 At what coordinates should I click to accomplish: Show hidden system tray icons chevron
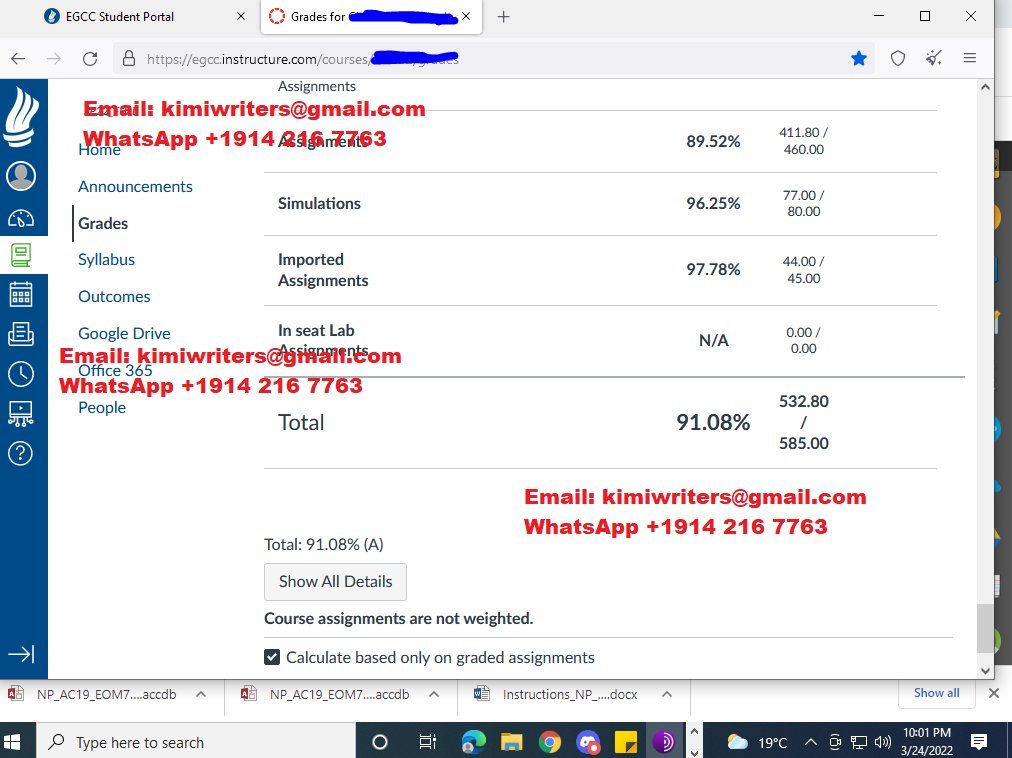pyautogui.click(x=811, y=742)
